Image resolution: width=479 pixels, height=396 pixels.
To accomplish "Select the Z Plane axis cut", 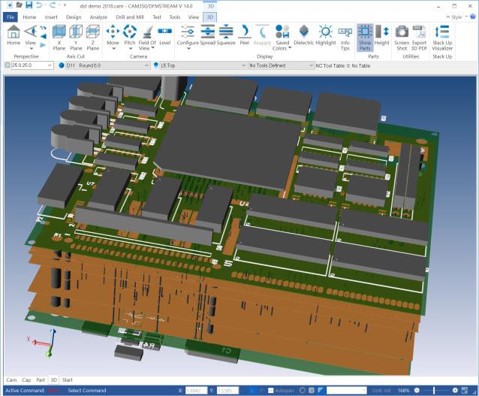I will tap(93, 38).
